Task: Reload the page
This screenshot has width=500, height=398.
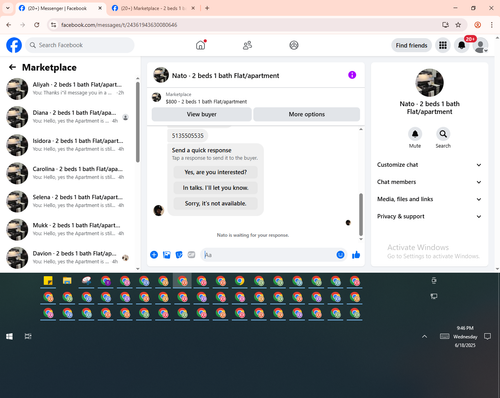Action: click(x=37, y=25)
